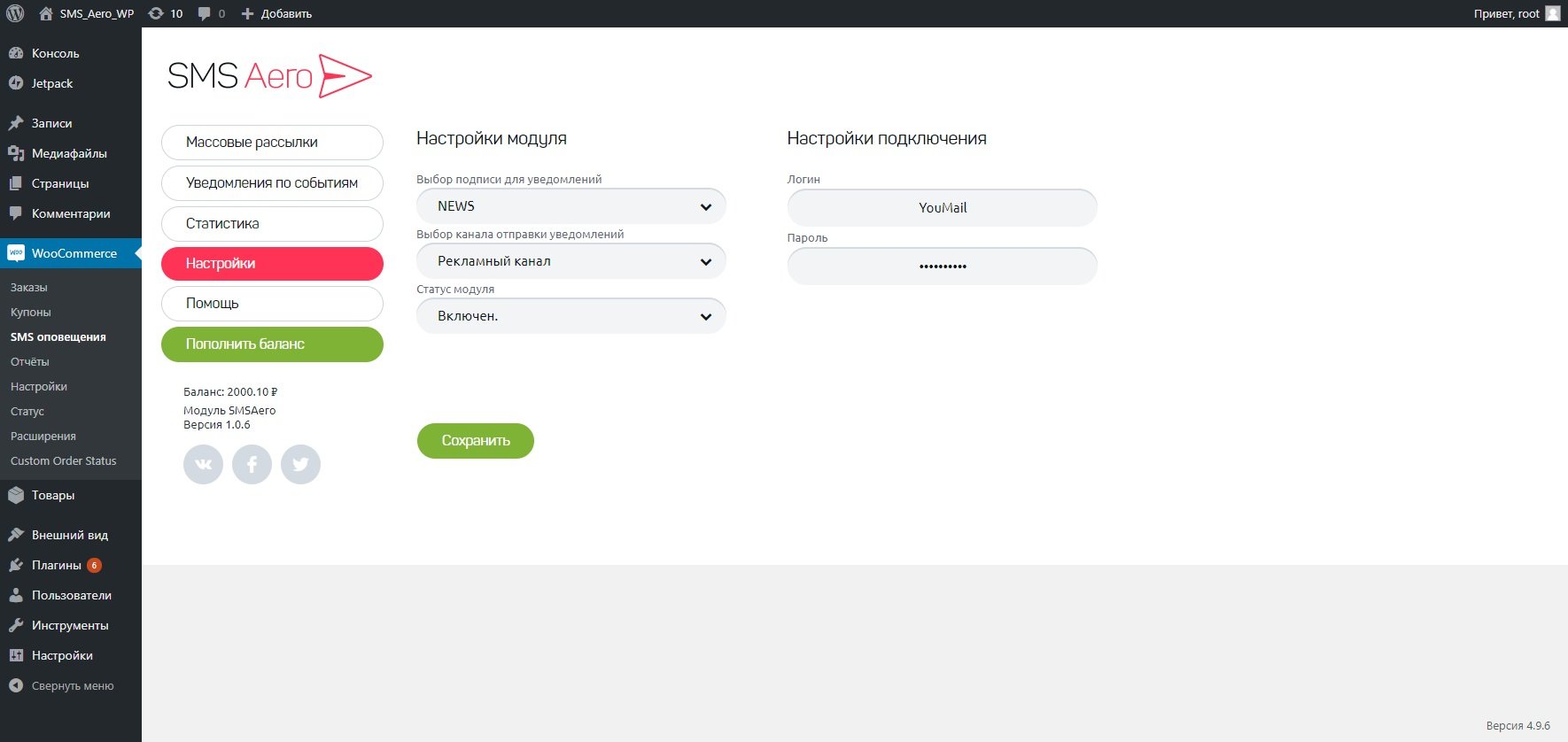Expand the Рекламный канал dropdown
The height and width of the screenshot is (742, 1568).
pyautogui.click(x=571, y=261)
